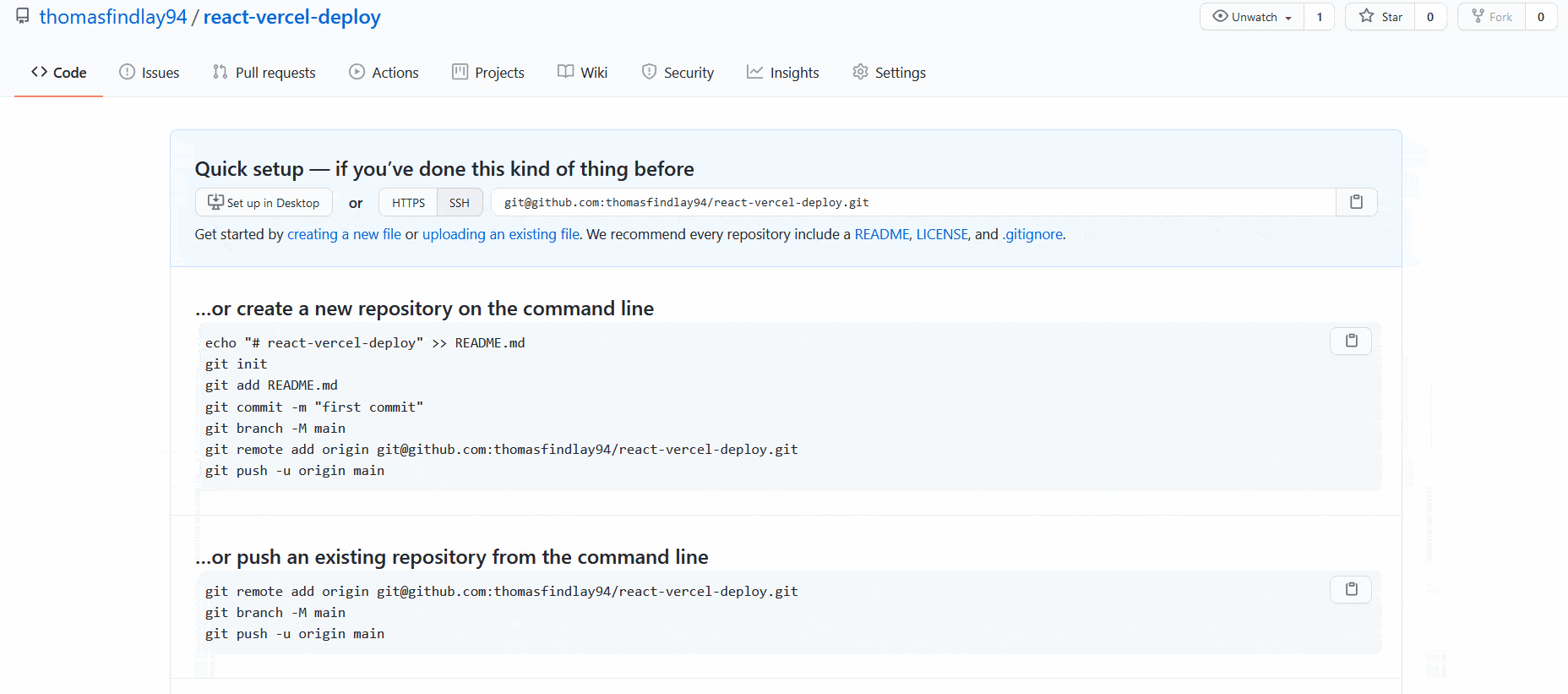Open the LICENSE link
1568x694 pixels.
pos(942,235)
